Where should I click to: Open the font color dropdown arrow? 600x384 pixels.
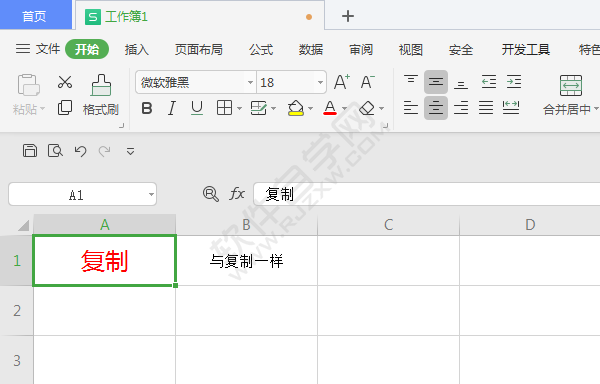coord(344,109)
